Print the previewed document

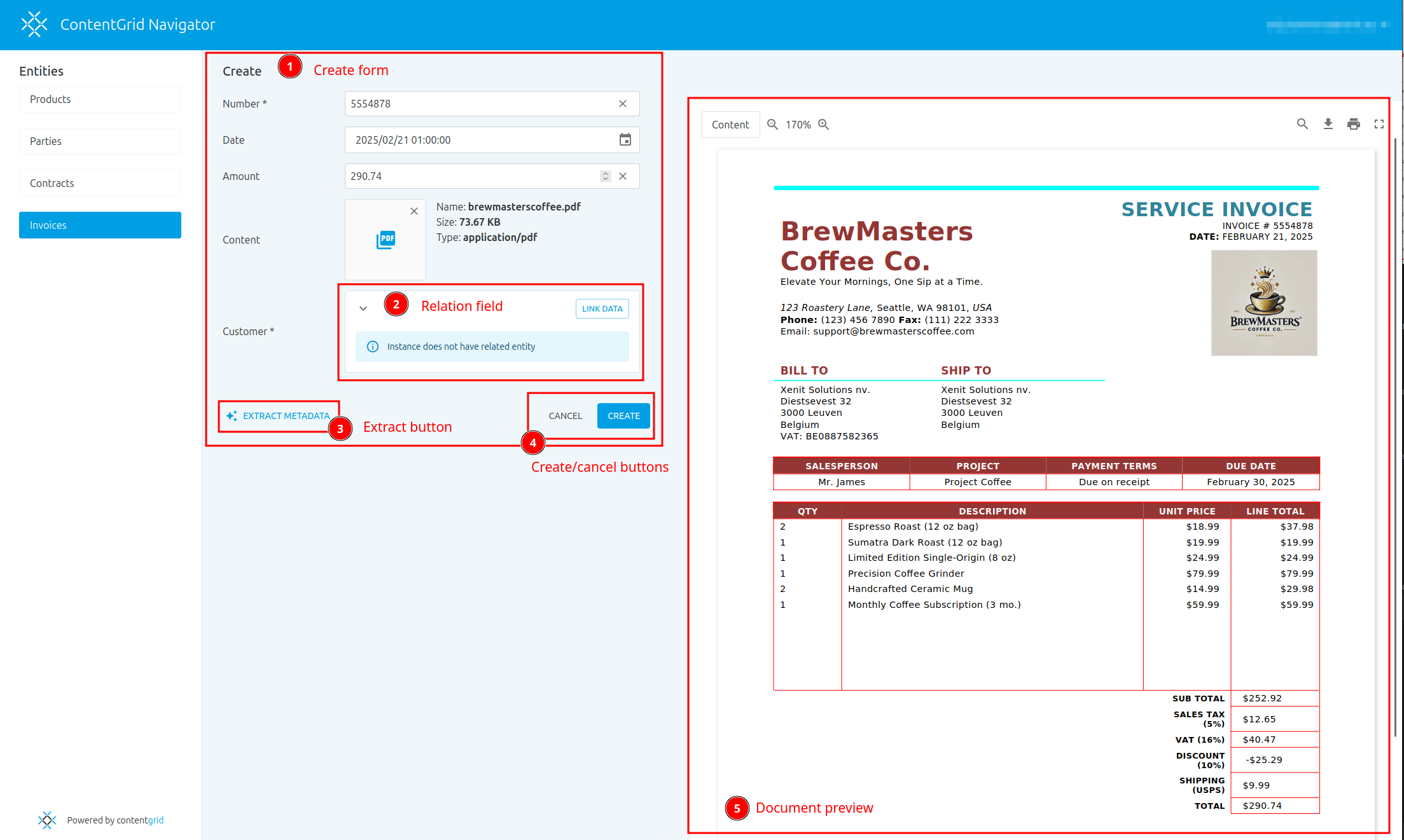(x=1354, y=124)
